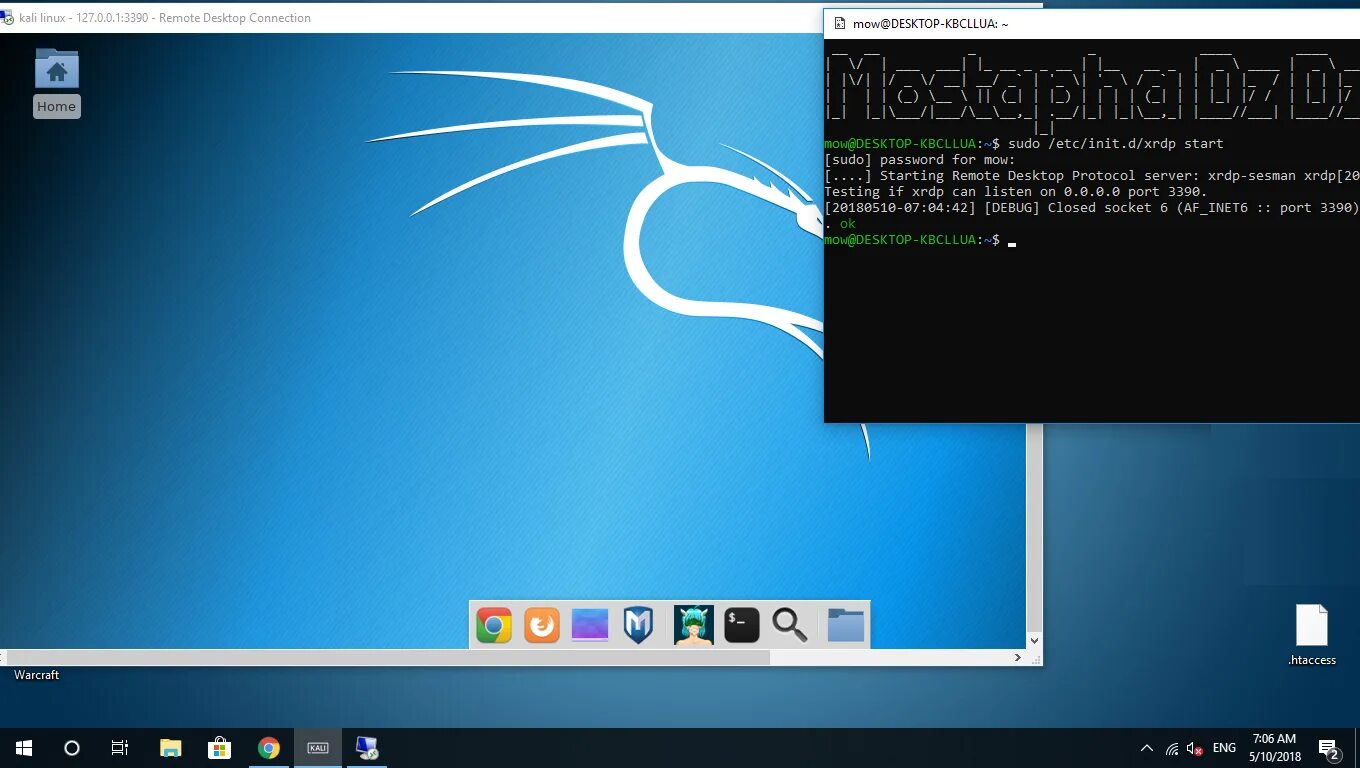
Task: Click 'kali linux - 127.0.0.1:3390' window title
Action: 165,18
